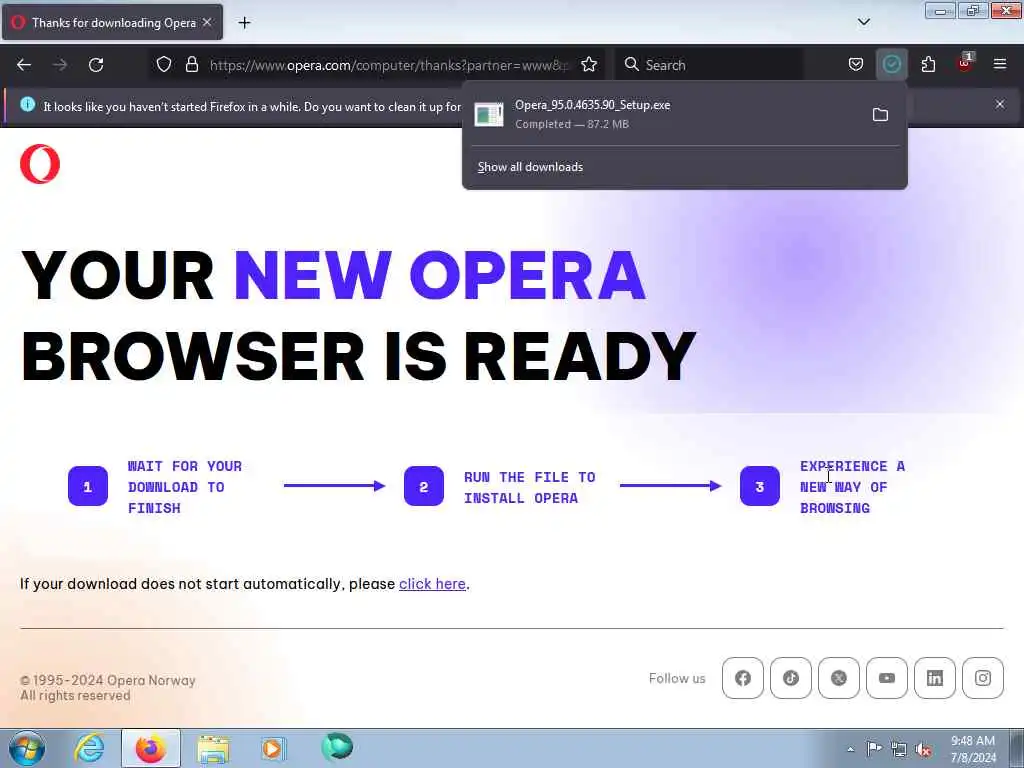This screenshot has width=1024, height=768.
Task: Click the 'Run the file to install Opera' text
Action: pos(530,487)
